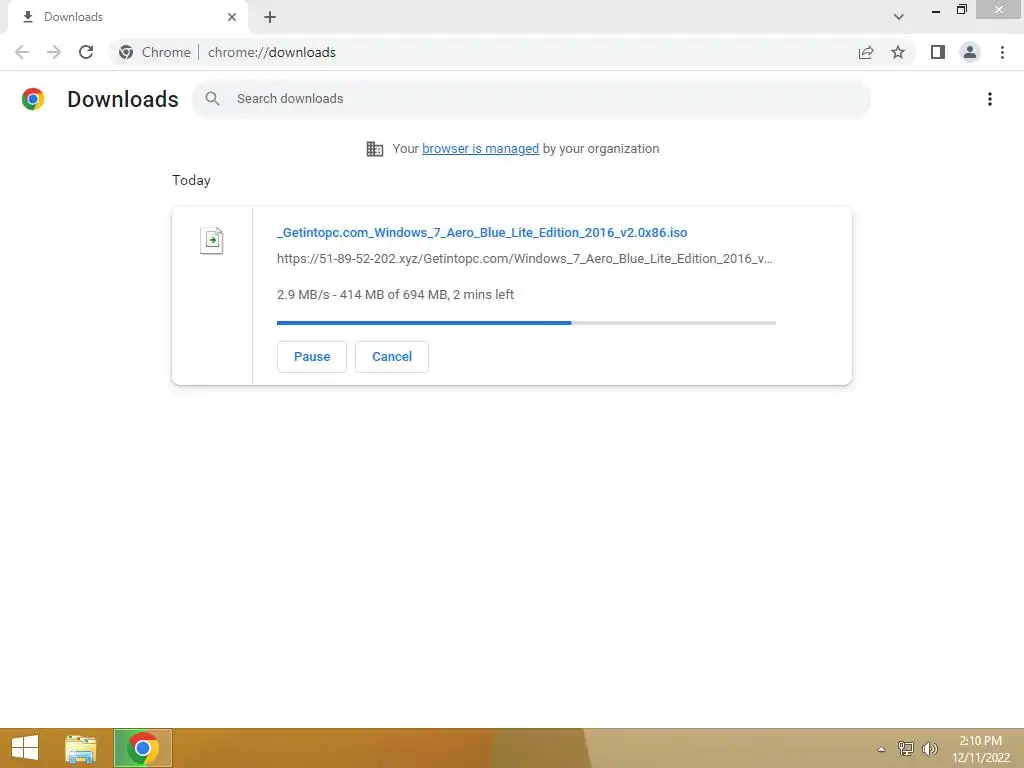Click the Chrome taskbar icon
This screenshot has height=768, width=1024.
coord(142,748)
